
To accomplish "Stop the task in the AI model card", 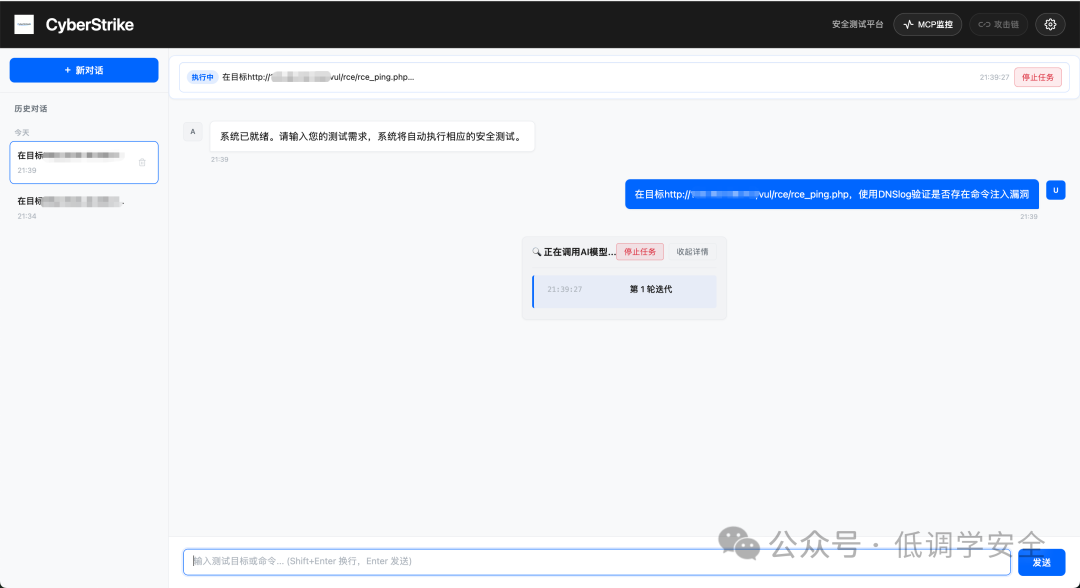I will coord(640,252).
